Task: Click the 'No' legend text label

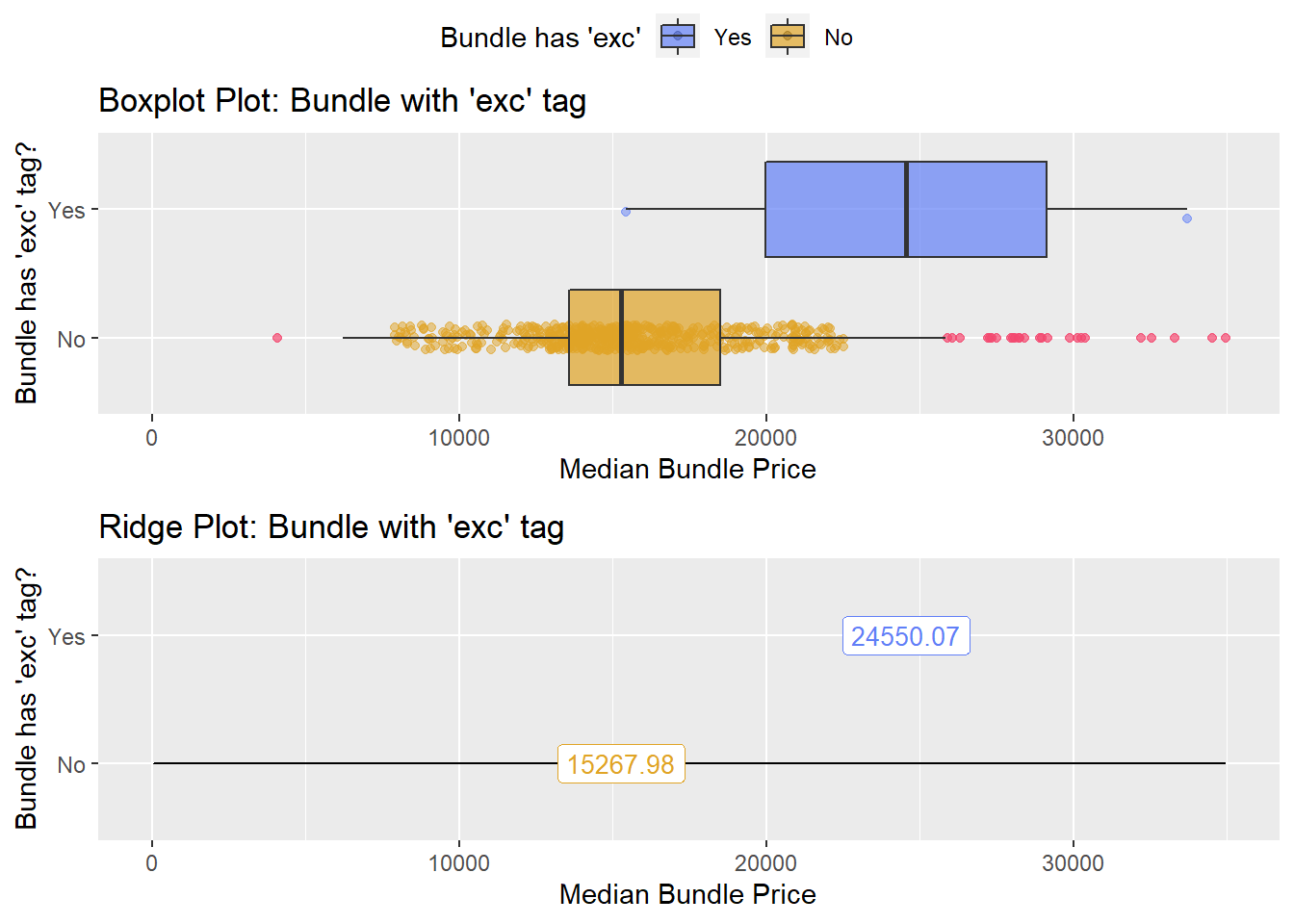Action: (x=839, y=38)
